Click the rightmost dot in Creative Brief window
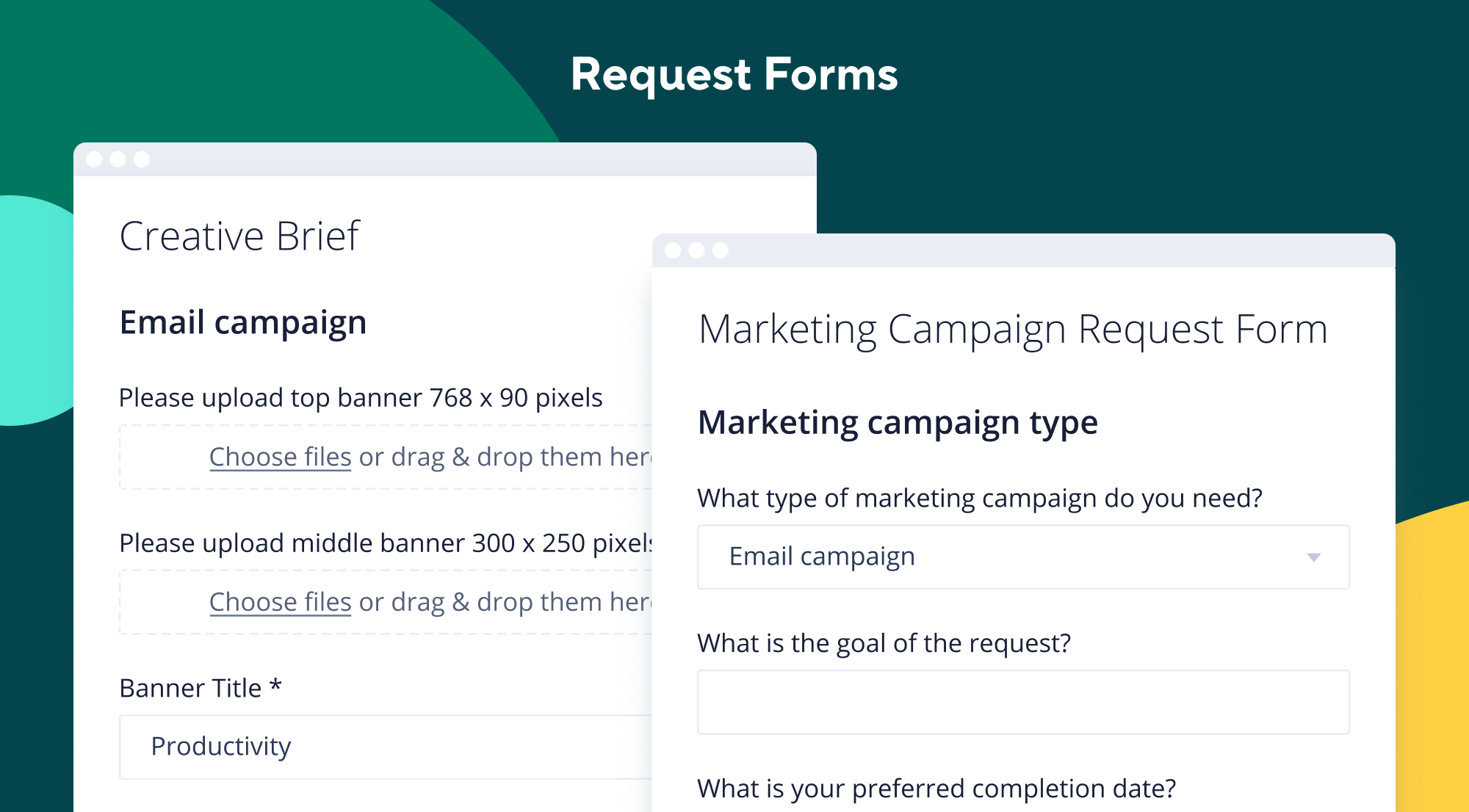The height and width of the screenshot is (812, 1469). (x=142, y=159)
